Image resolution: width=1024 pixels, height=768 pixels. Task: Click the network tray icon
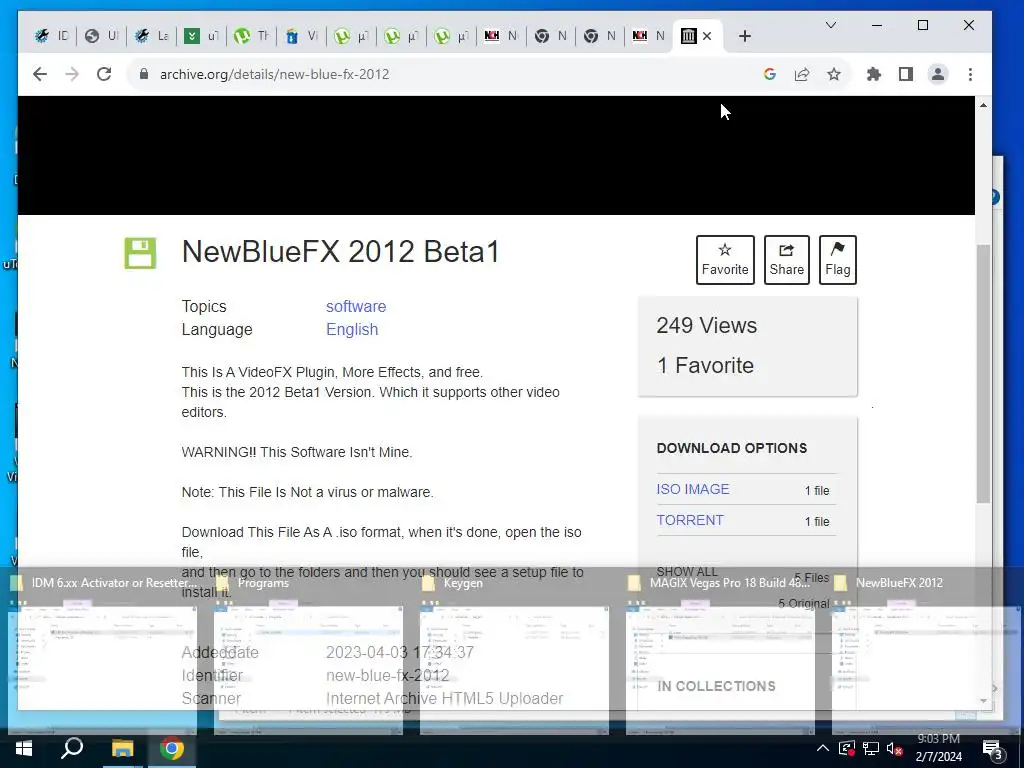[x=871, y=749]
